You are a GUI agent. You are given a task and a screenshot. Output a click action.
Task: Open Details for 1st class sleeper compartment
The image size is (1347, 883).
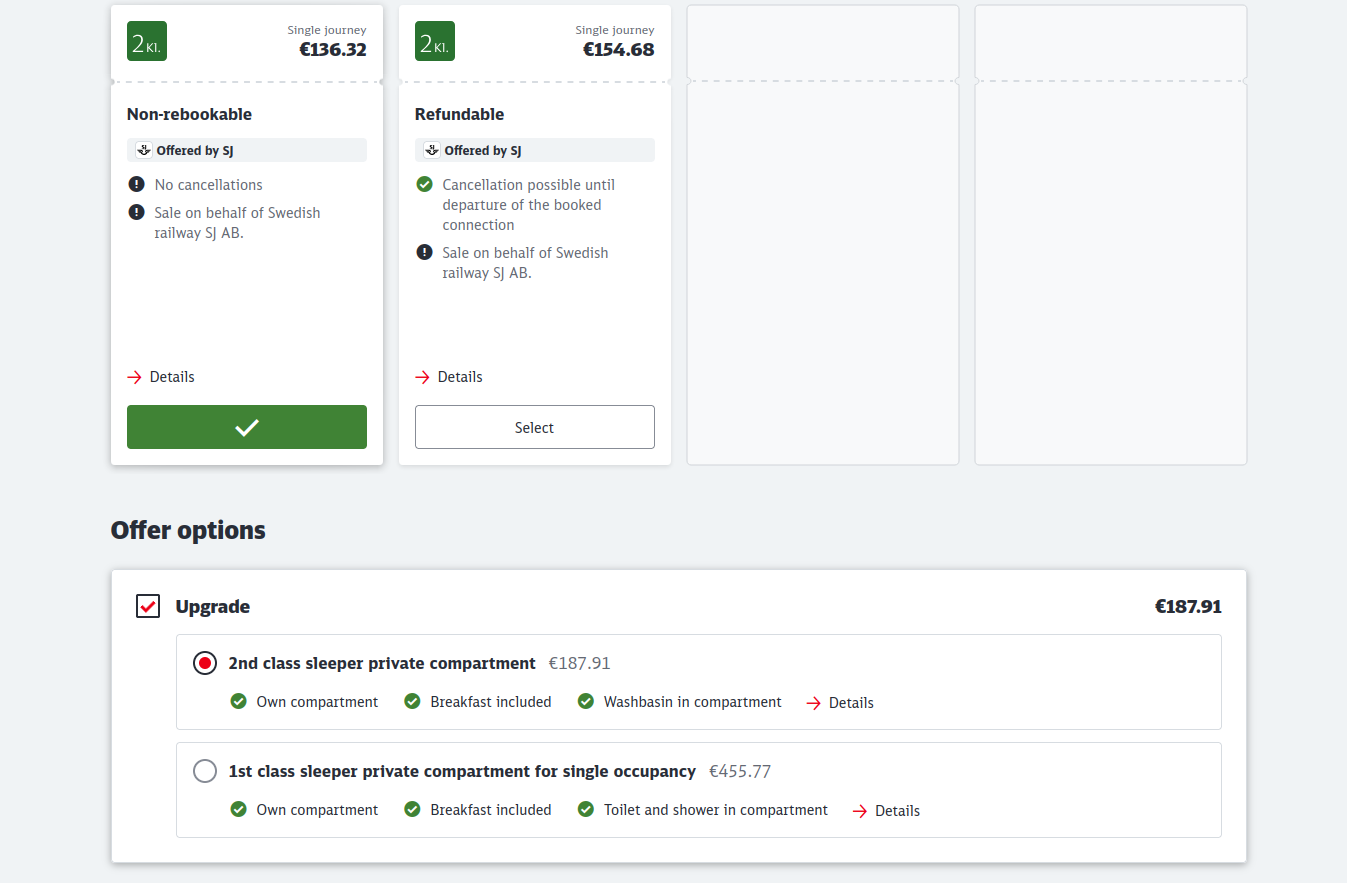point(897,811)
